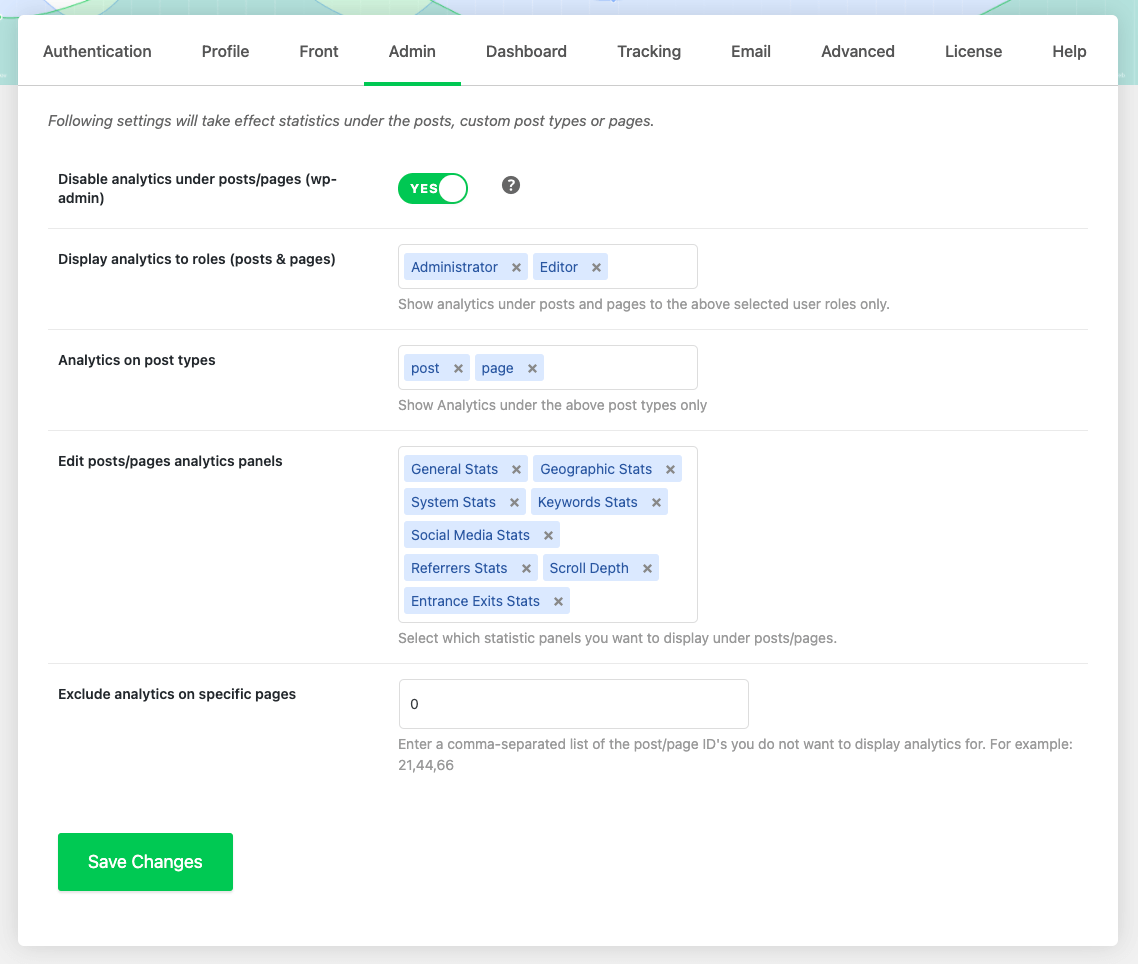Open the analytics panels multi-select box
The height and width of the screenshot is (964, 1138).
pos(630,600)
